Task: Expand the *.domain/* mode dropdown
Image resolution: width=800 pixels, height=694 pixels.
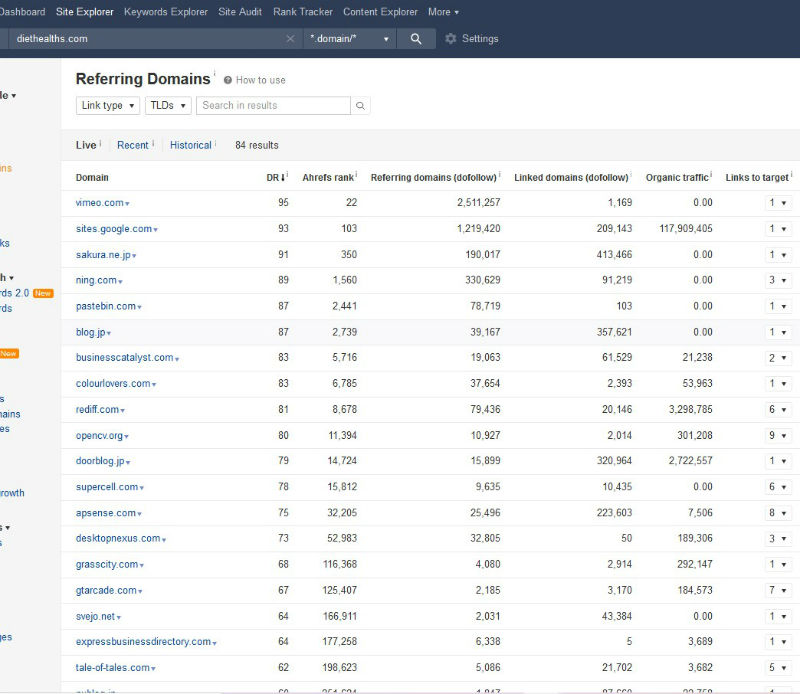Action: click(x=350, y=39)
